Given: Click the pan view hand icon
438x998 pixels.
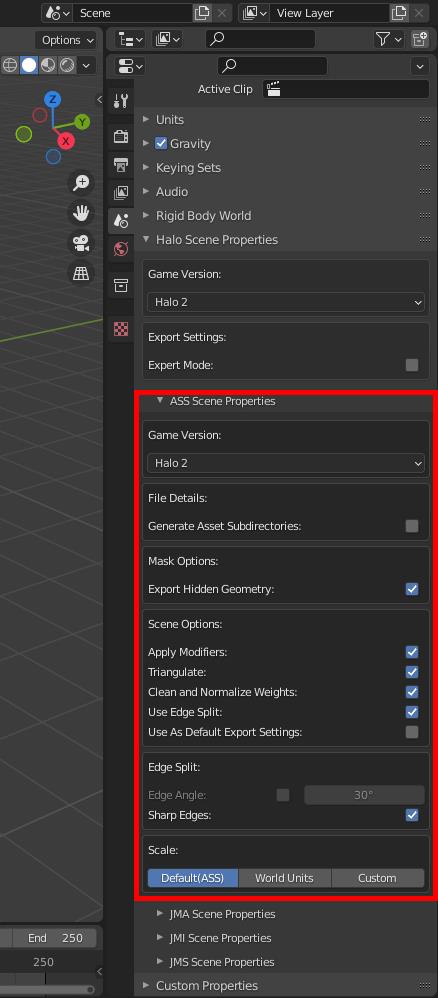Looking at the screenshot, I should click(81, 213).
